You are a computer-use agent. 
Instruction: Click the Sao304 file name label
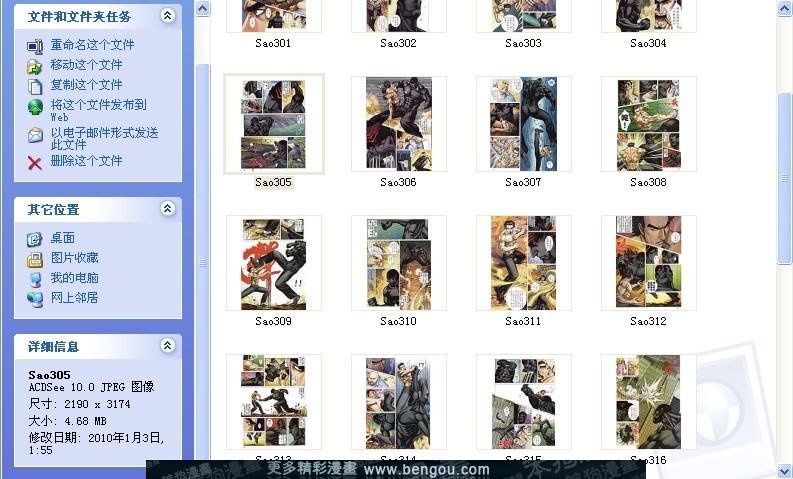pyautogui.click(x=648, y=43)
